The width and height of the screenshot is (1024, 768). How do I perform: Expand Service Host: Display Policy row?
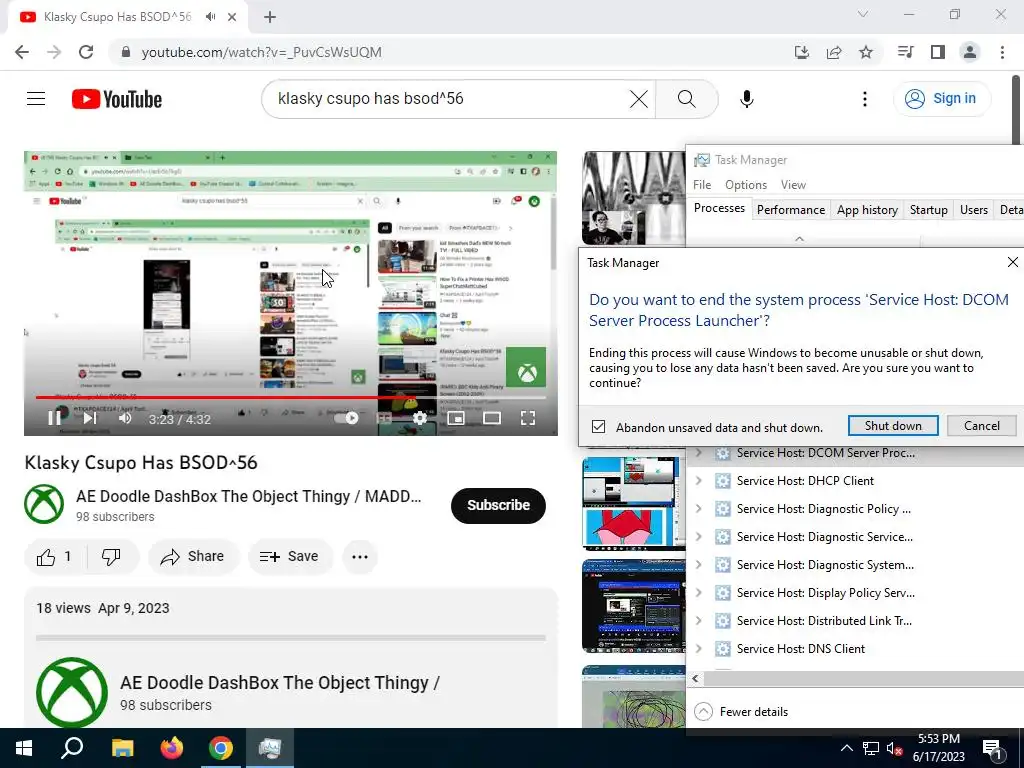click(x=698, y=593)
